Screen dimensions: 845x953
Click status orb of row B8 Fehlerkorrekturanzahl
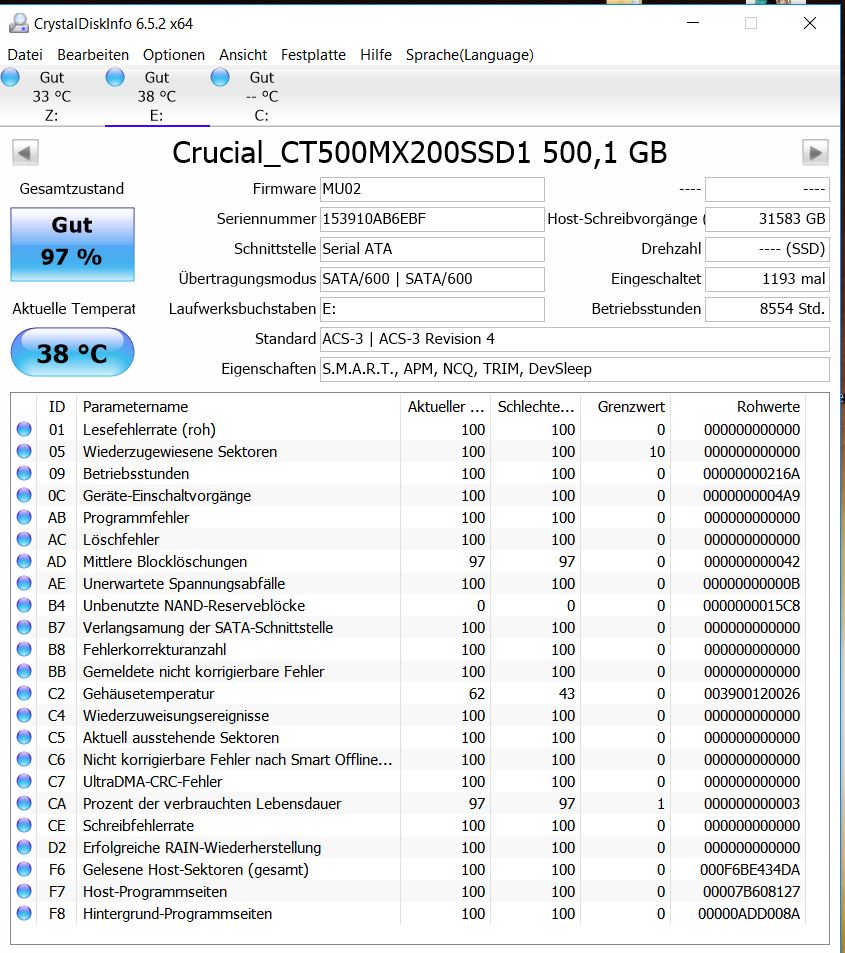click(24, 649)
